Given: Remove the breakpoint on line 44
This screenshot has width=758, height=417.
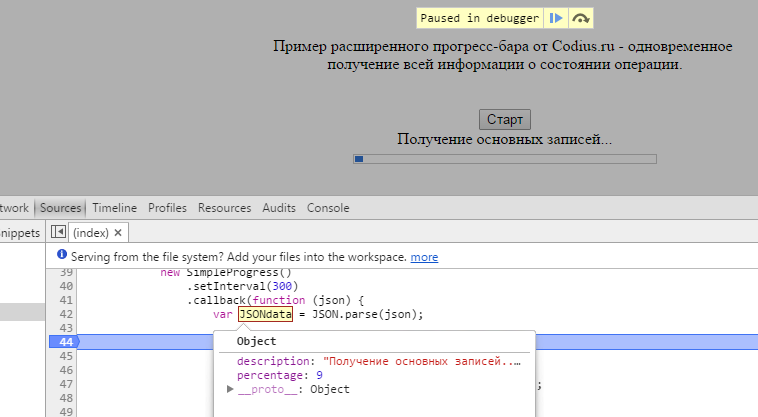Looking at the screenshot, I should [x=65, y=342].
